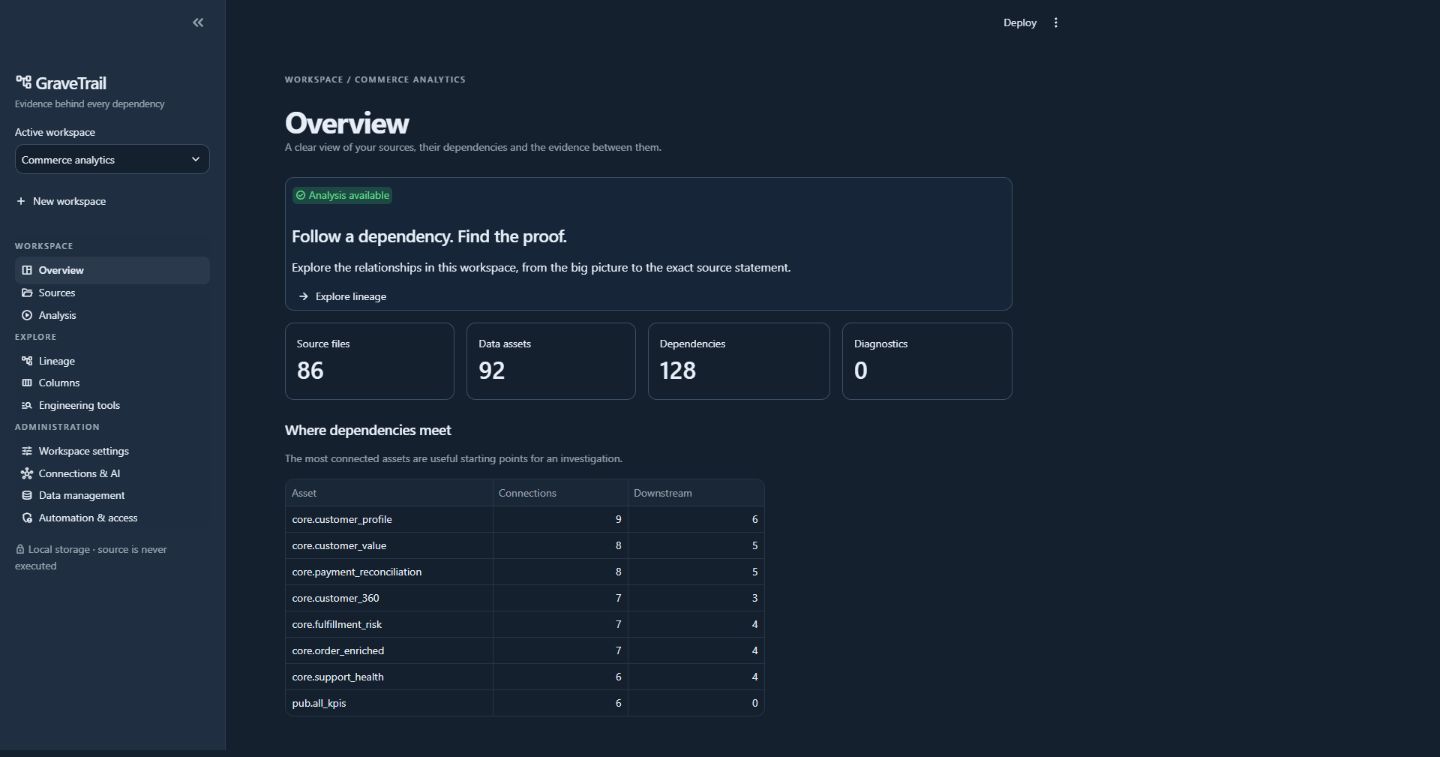The height and width of the screenshot is (757, 1440).
Task: Click the green check Analysis available badge
Action: 342,196
